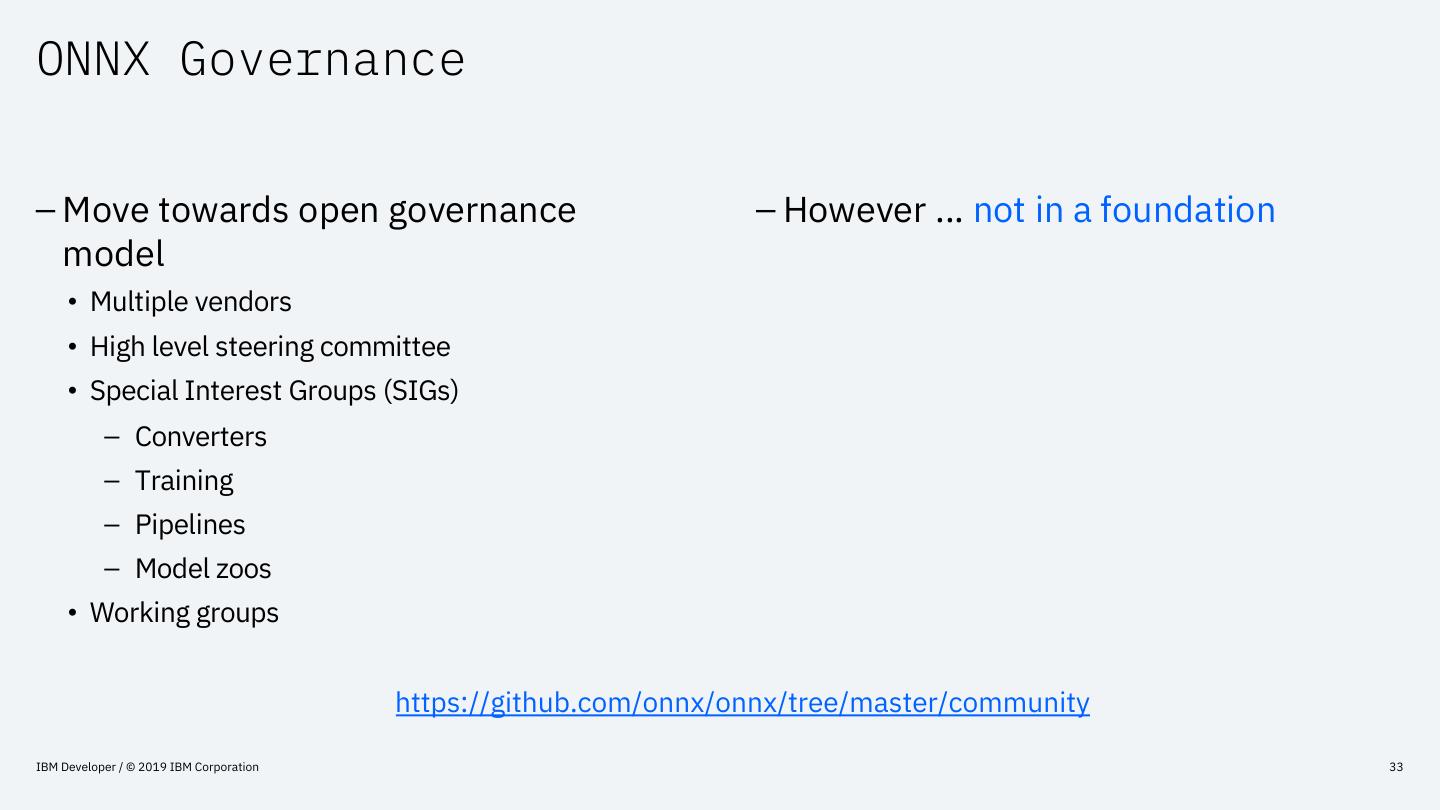Viewport: 1440px width, 810px height.
Task: Select the 'Multiple vendors' bullet text
Action: tap(190, 302)
